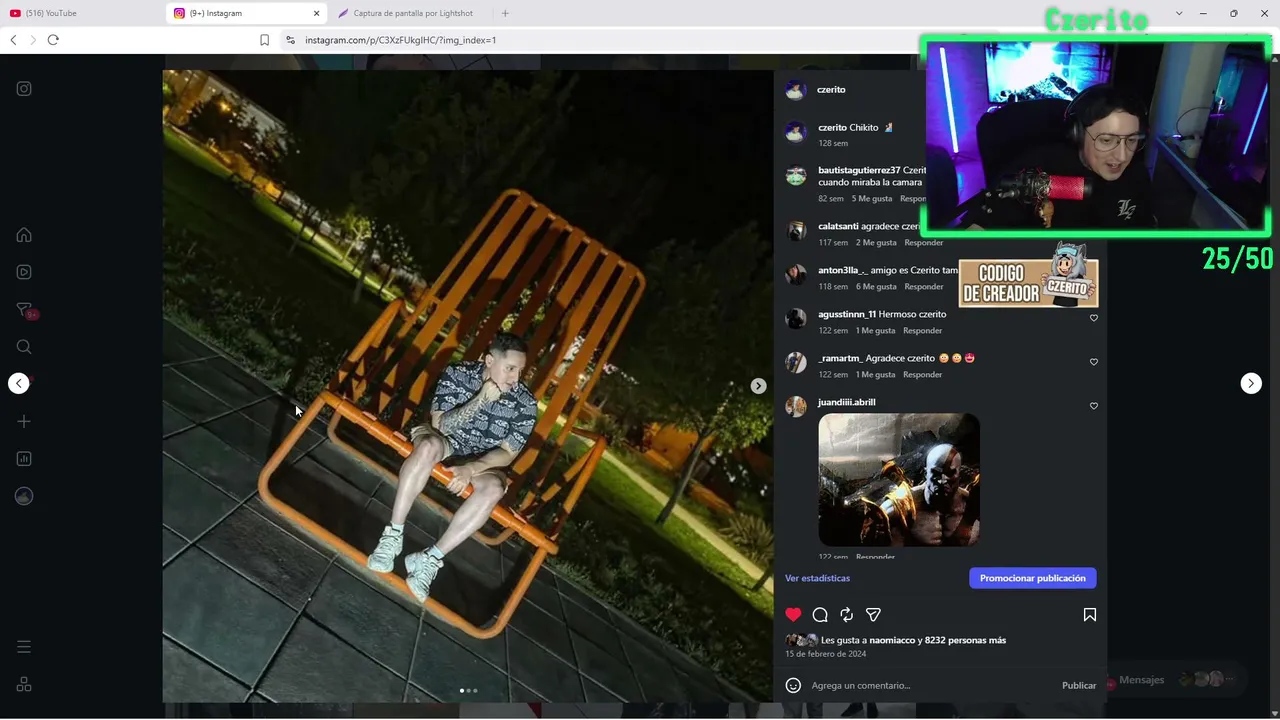Open Instagram search in the sidebar
This screenshot has width=1280, height=720.
[x=24, y=347]
